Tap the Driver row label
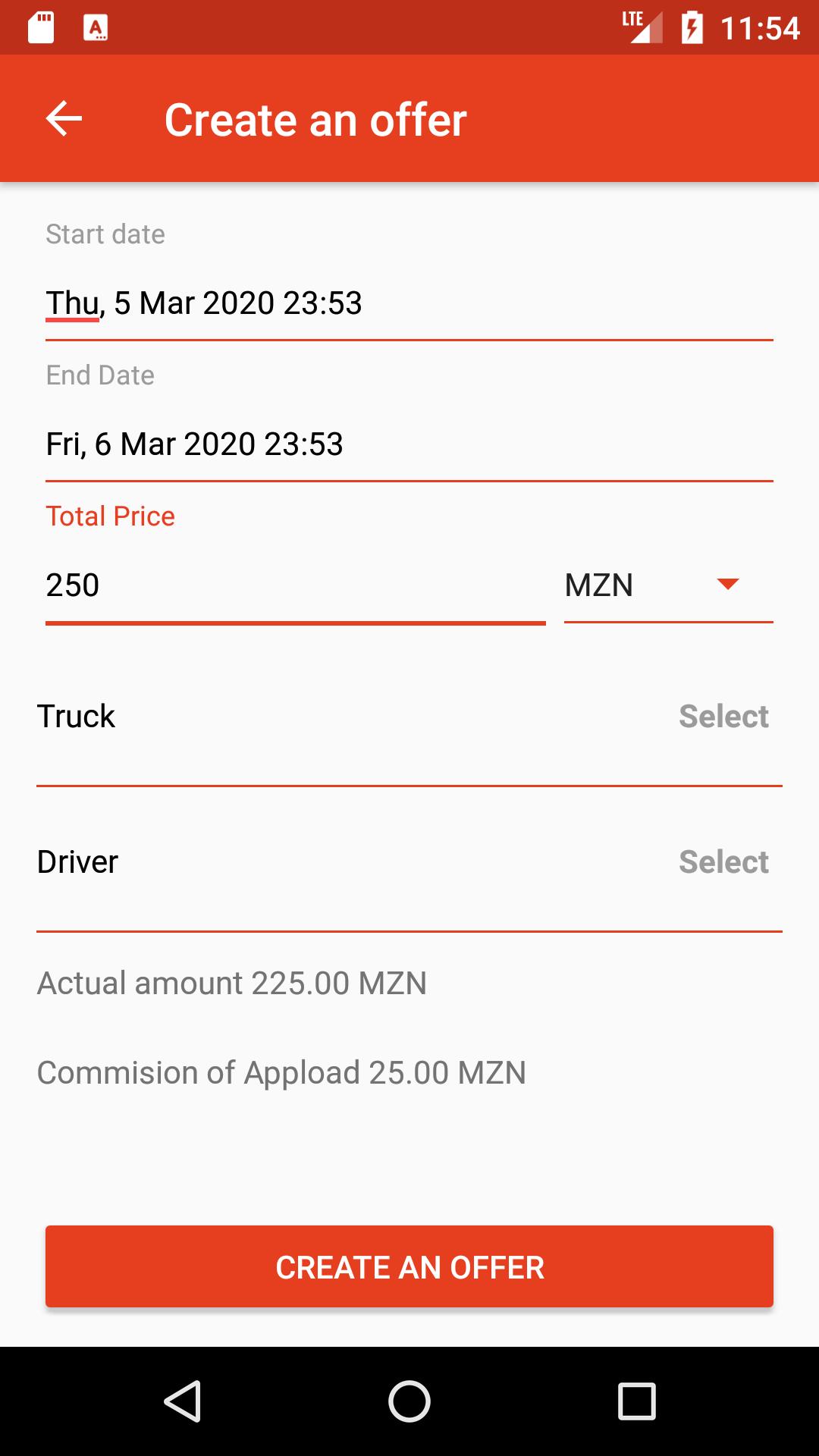This screenshot has width=819, height=1456. pyautogui.click(x=77, y=861)
